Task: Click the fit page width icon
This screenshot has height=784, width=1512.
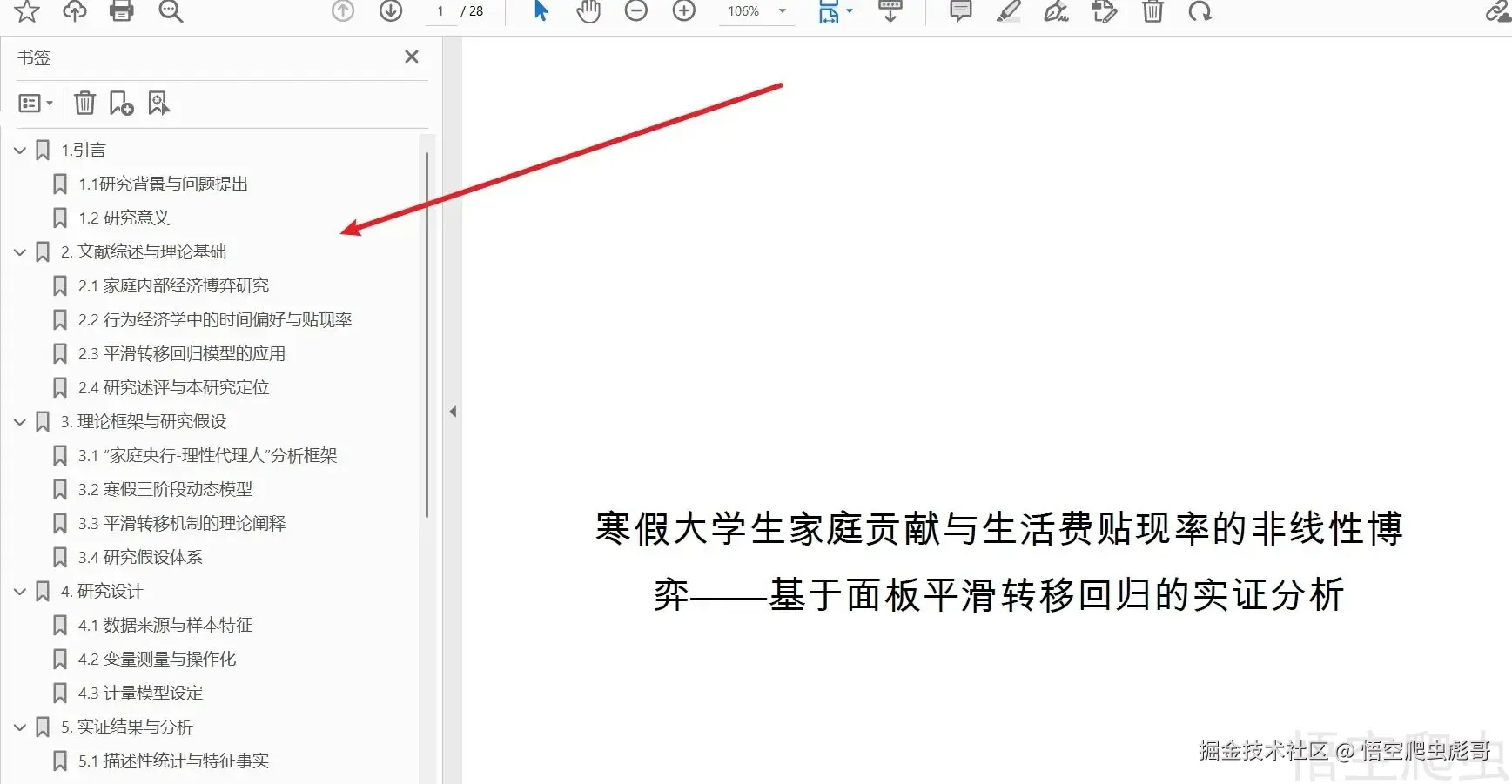Action: [x=829, y=11]
